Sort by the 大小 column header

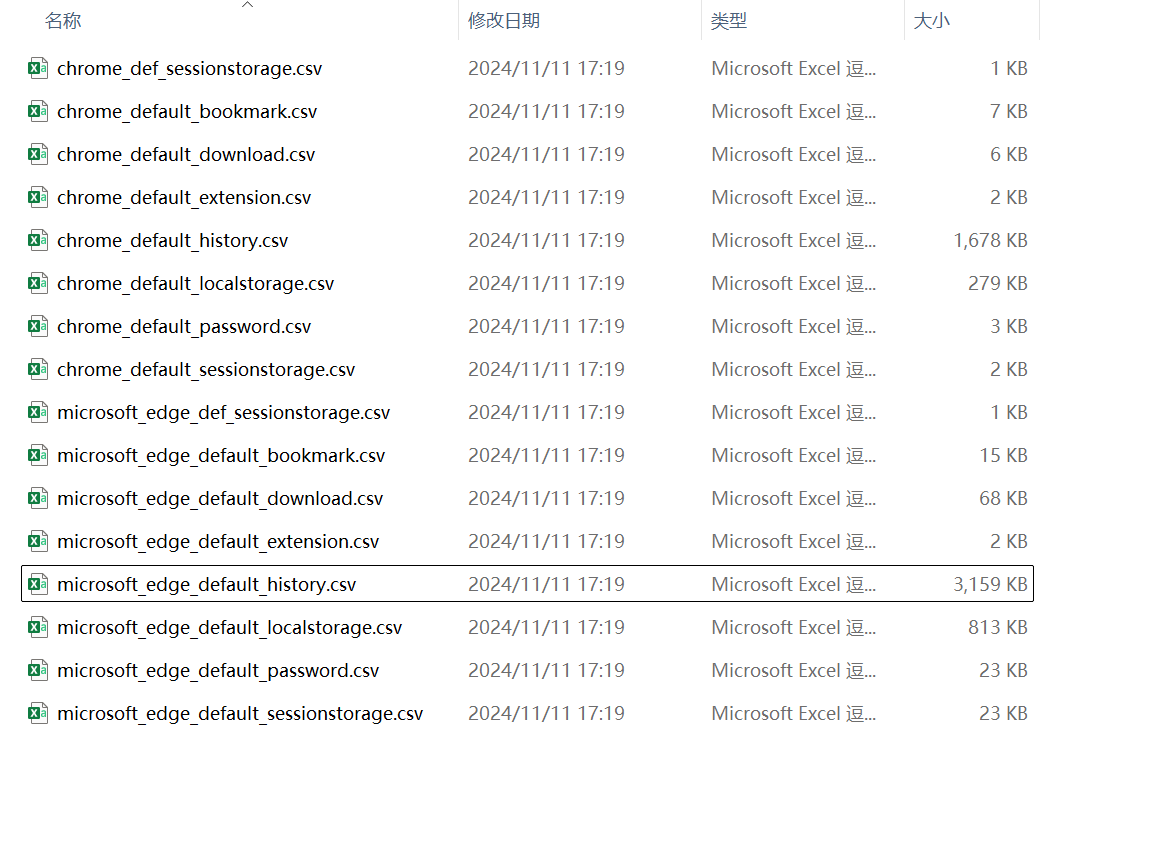(x=931, y=21)
